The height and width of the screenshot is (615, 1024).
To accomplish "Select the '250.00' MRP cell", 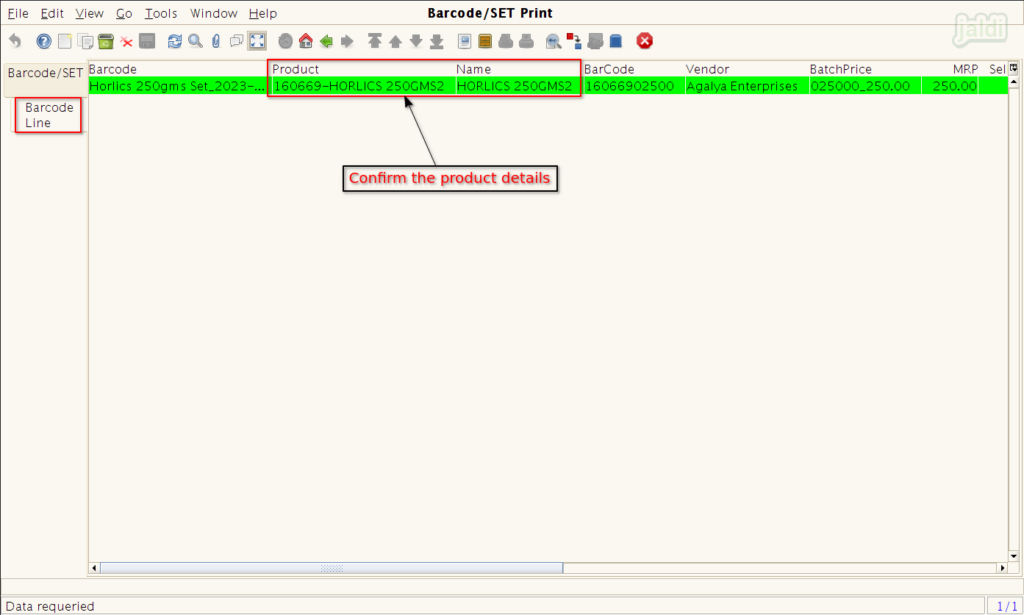I will click(950, 86).
